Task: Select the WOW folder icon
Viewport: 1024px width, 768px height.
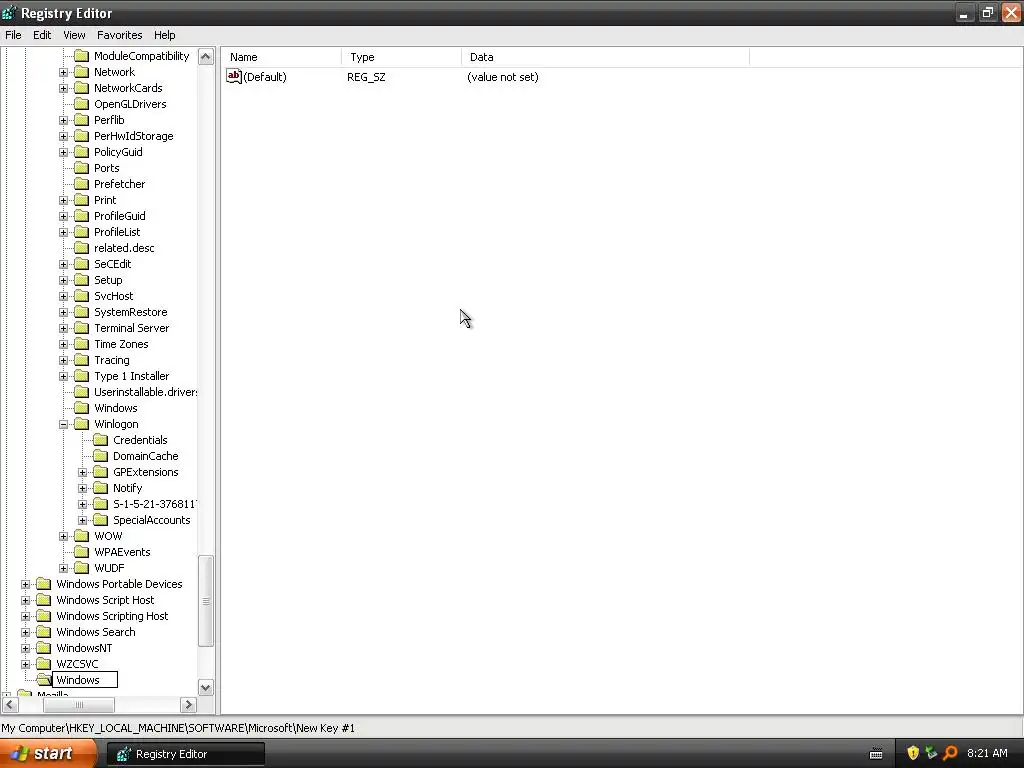Action: [x=82, y=536]
